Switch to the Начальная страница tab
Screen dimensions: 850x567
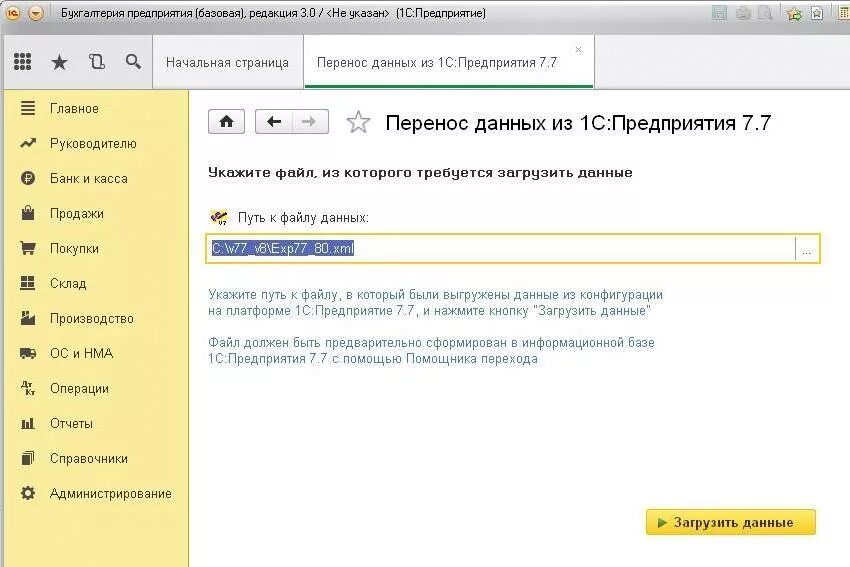pyautogui.click(x=228, y=62)
